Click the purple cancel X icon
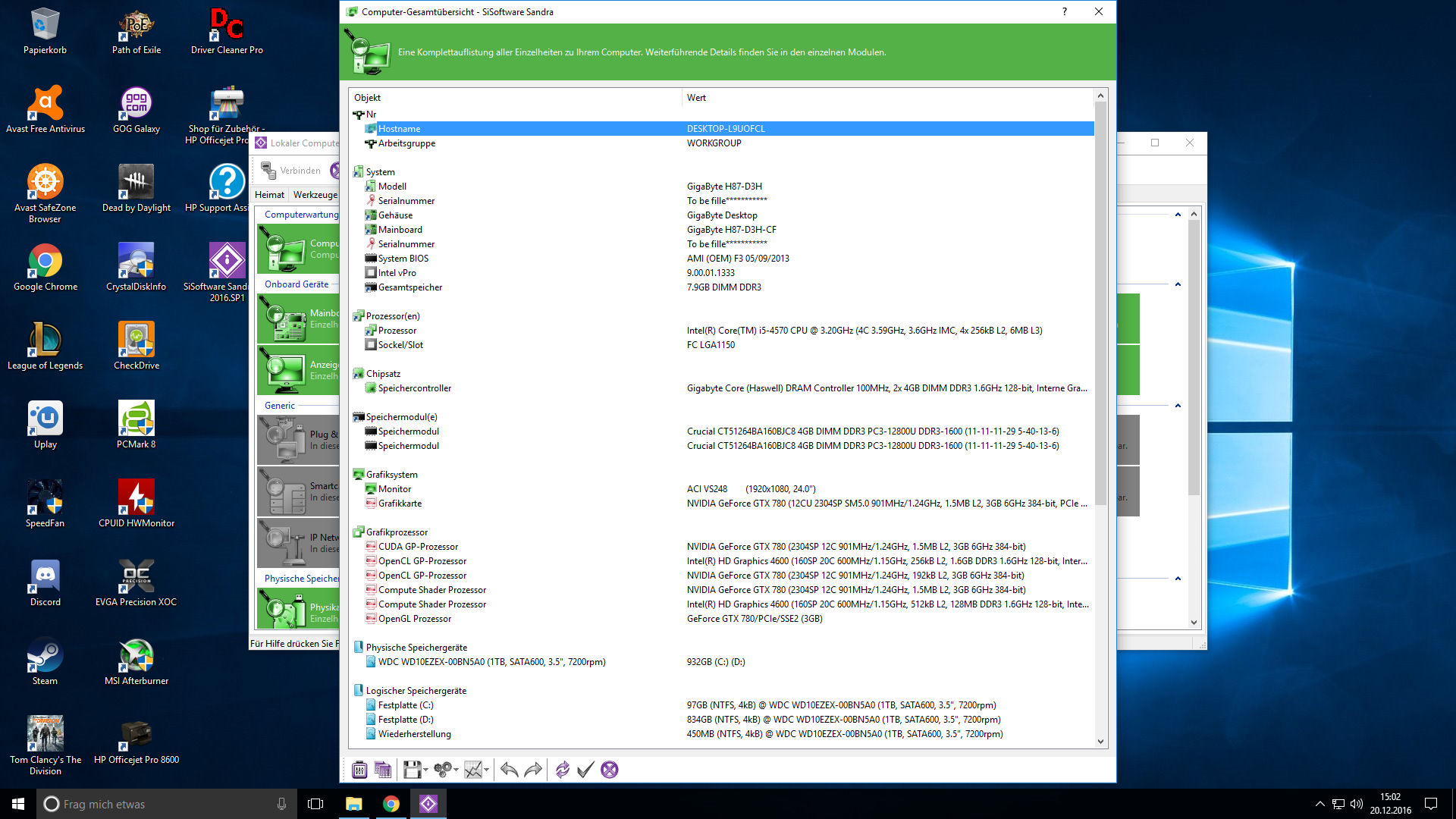The width and height of the screenshot is (1456, 819). click(609, 770)
